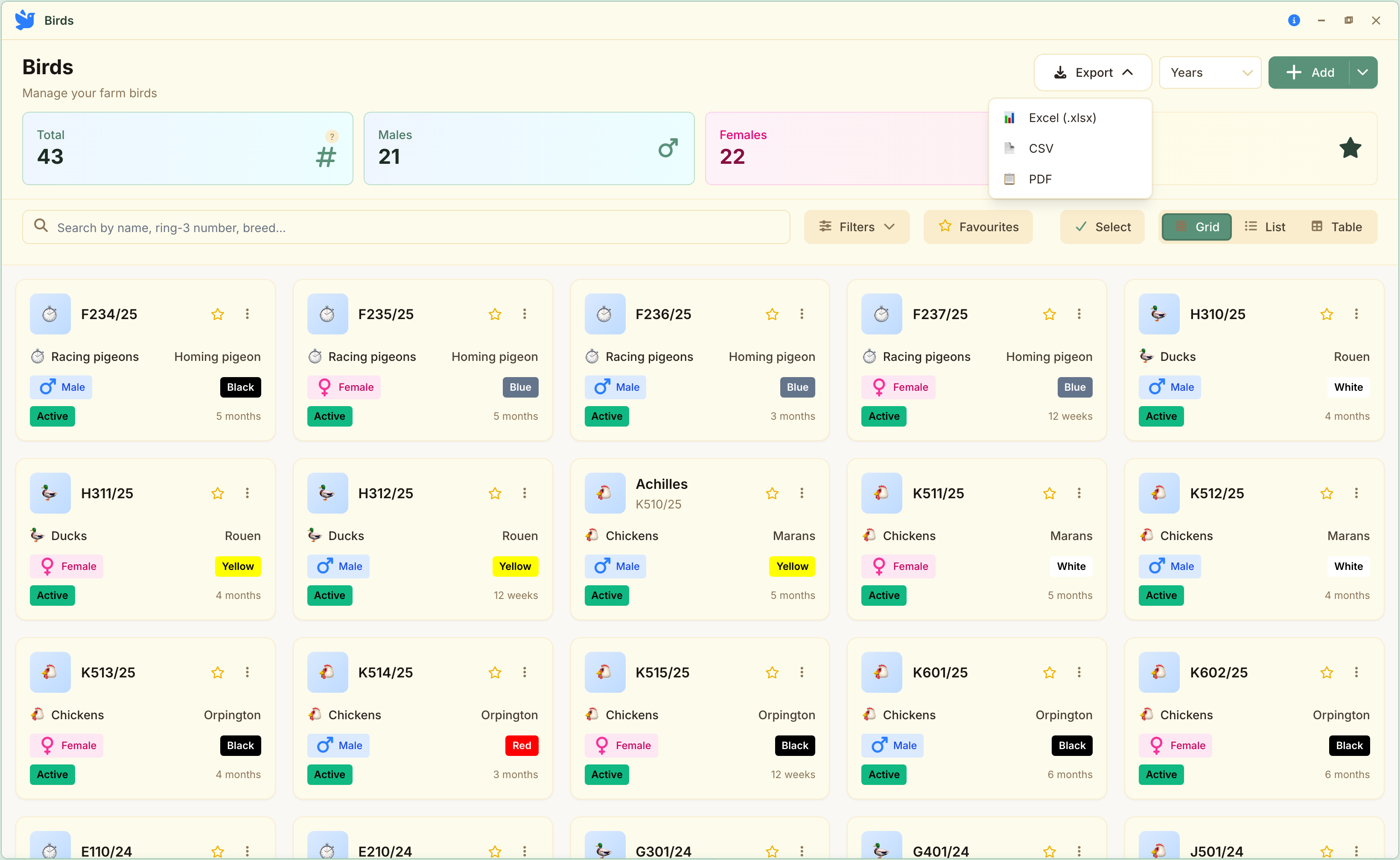Click the Birds app logo icon
Image resolution: width=1400 pixels, height=860 pixels.
pyautogui.click(x=25, y=20)
